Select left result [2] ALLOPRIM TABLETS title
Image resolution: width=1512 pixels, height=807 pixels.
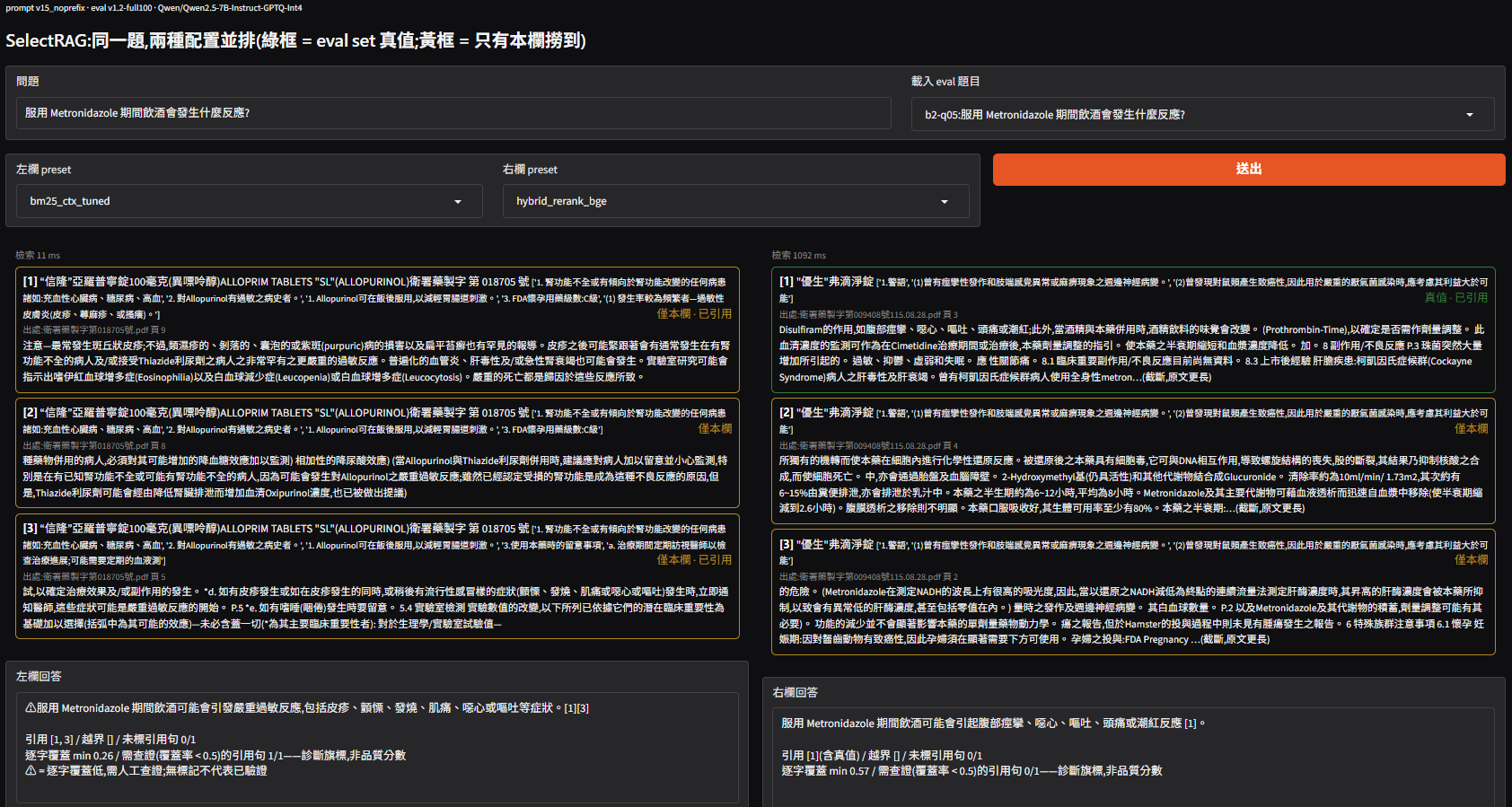[277, 413]
